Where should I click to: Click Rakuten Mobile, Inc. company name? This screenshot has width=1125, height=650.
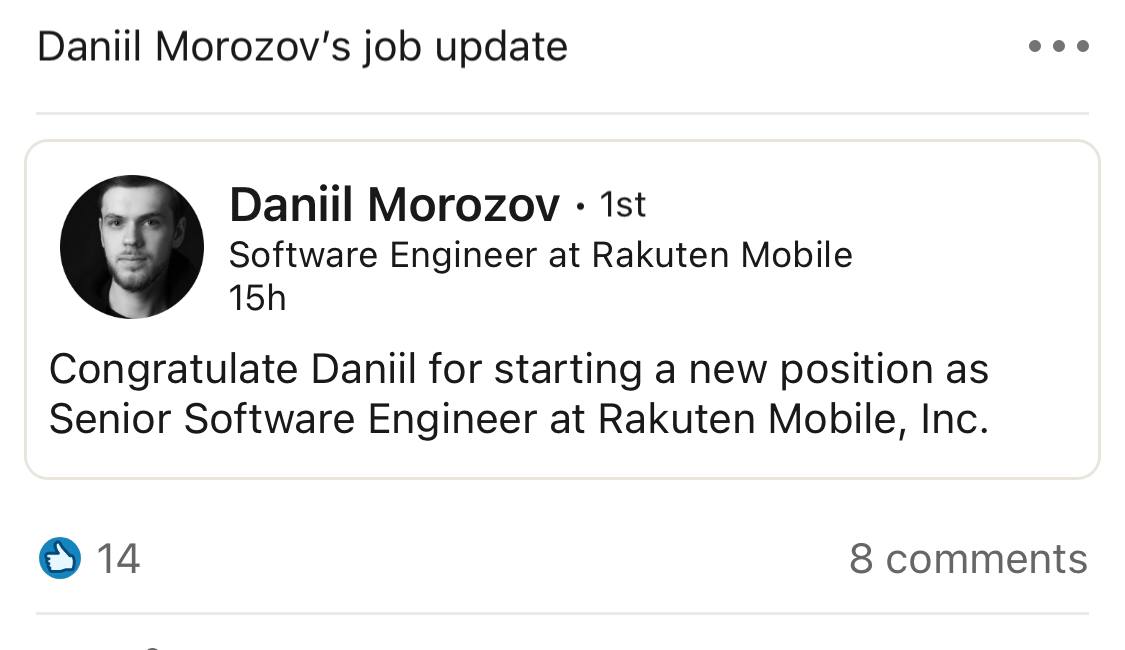(793, 420)
